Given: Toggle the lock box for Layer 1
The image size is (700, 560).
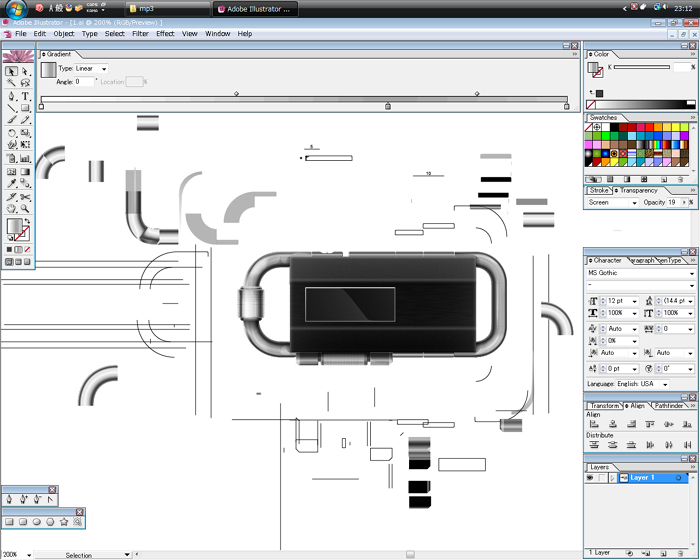Looking at the screenshot, I should point(601,478).
